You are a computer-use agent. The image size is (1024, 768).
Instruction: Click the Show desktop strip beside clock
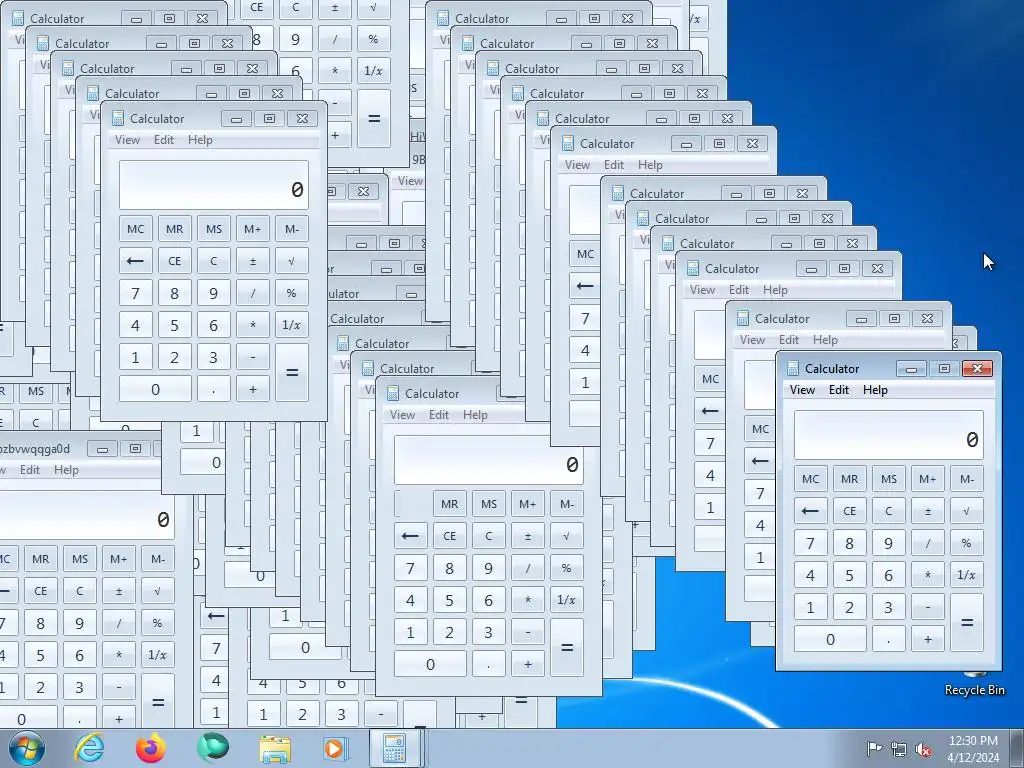(x=1017, y=748)
